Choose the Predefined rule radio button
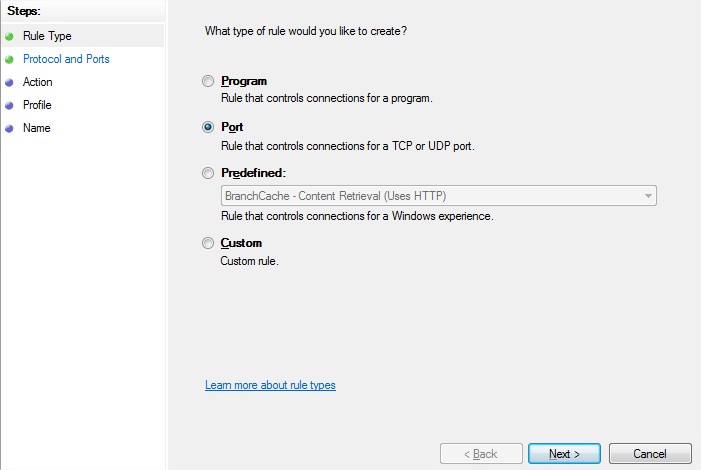Viewport: 701px width, 470px height. click(208, 173)
